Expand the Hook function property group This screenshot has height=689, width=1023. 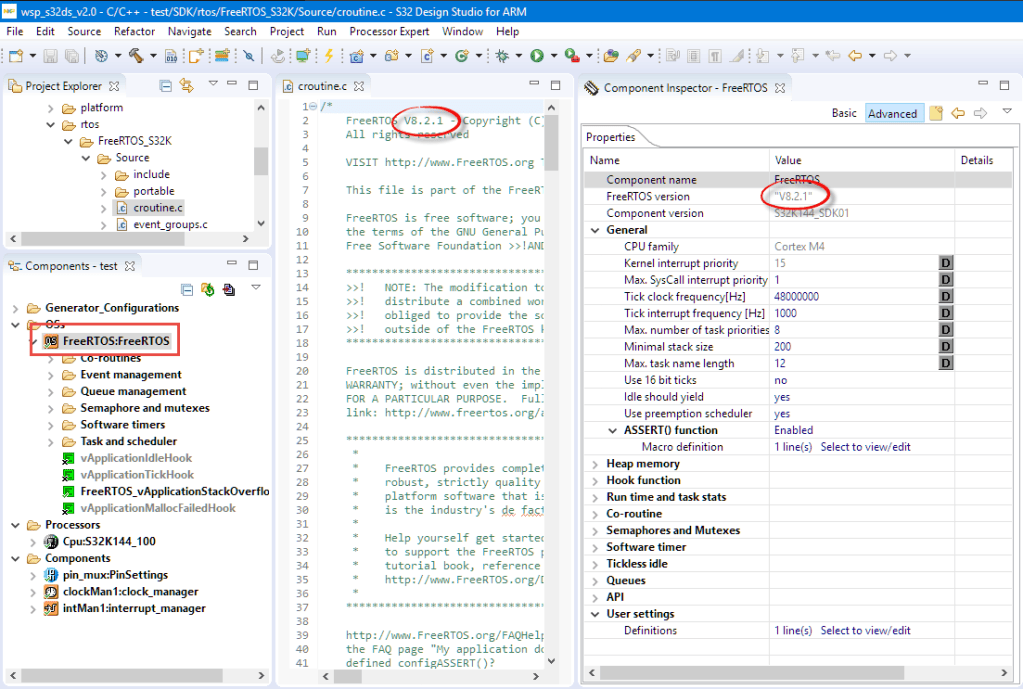(x=595, y=480)
